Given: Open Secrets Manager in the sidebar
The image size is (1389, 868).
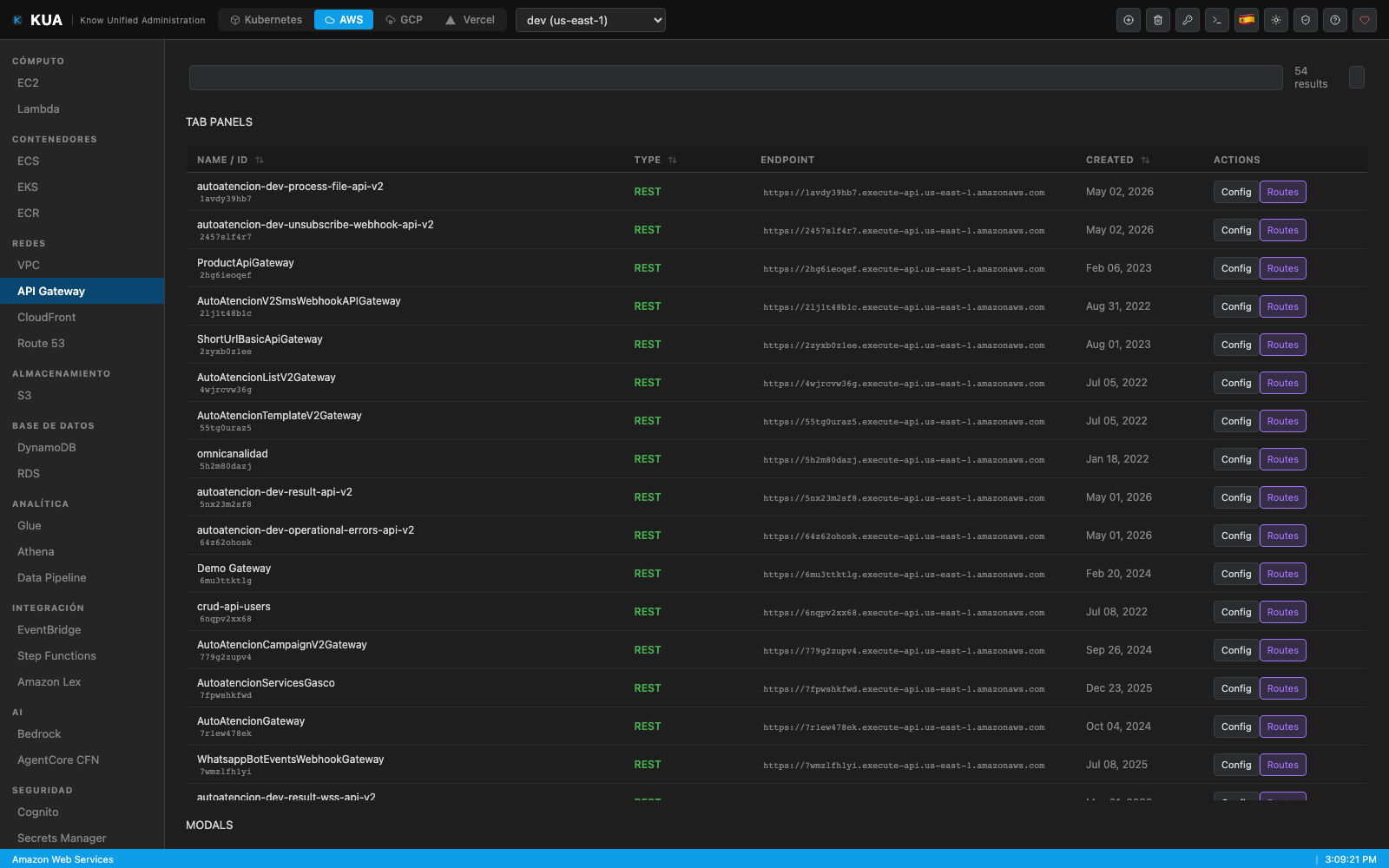Looking at the screenshot, I should coord(82,838).
